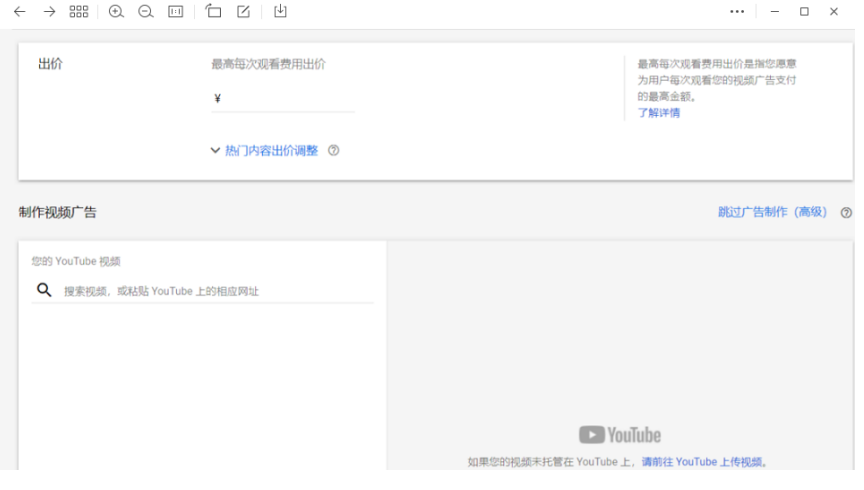864x490 pixels.
Task: Go forward with the right arrow icon
Action: point(50,12)
